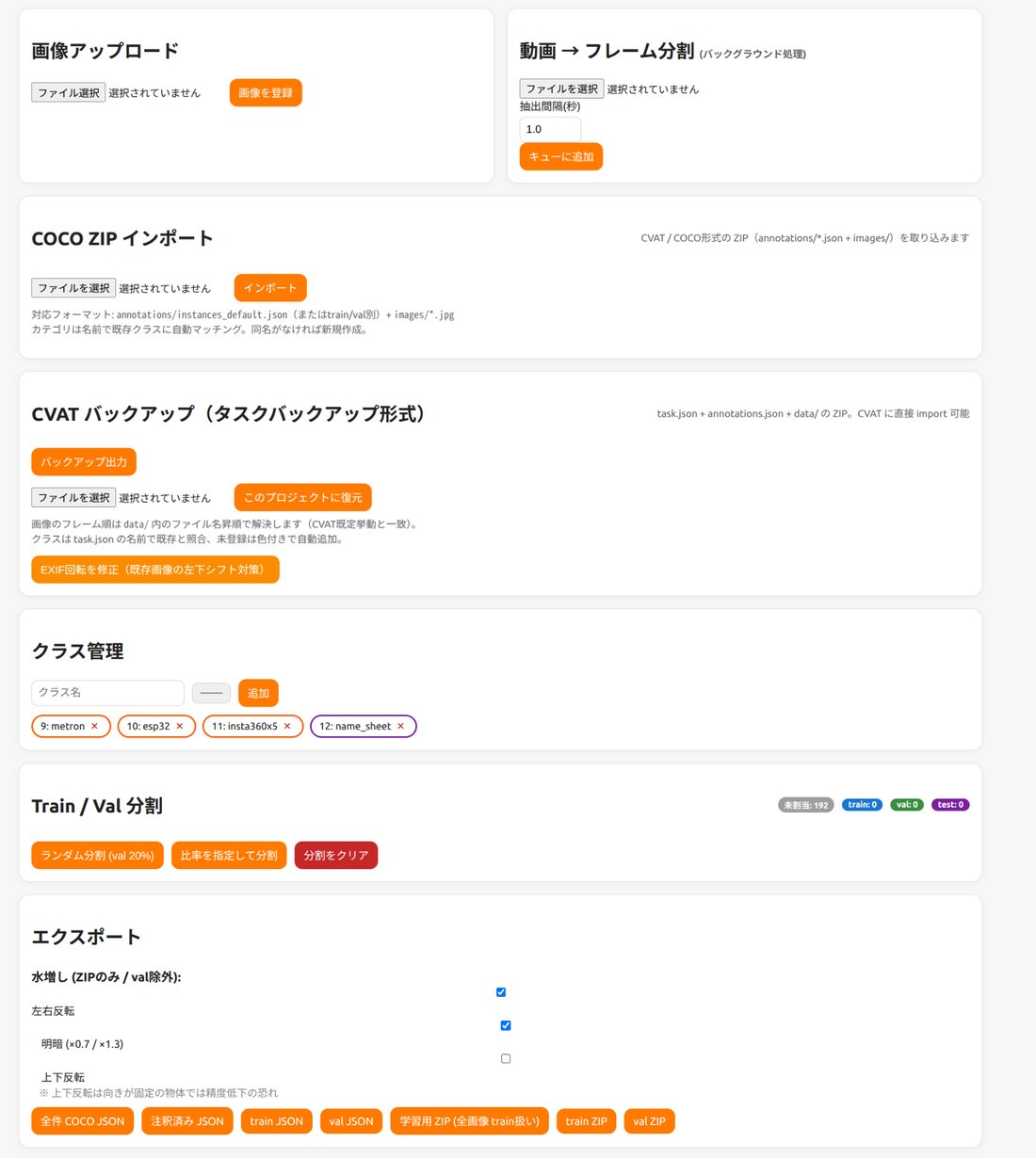
Task: Click the red 分割をクリア button
Action: (x=336, y=855)
